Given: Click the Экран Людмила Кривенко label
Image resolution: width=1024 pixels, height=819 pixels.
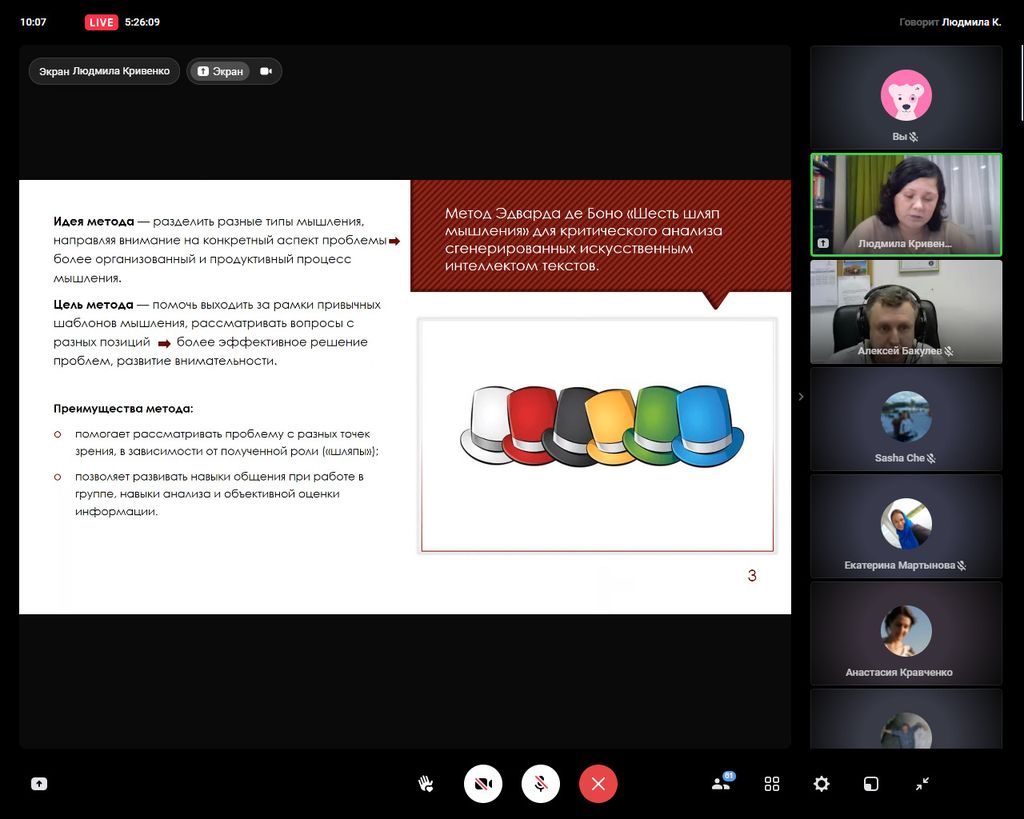Looking at the screenshot, I should point(104,71).
